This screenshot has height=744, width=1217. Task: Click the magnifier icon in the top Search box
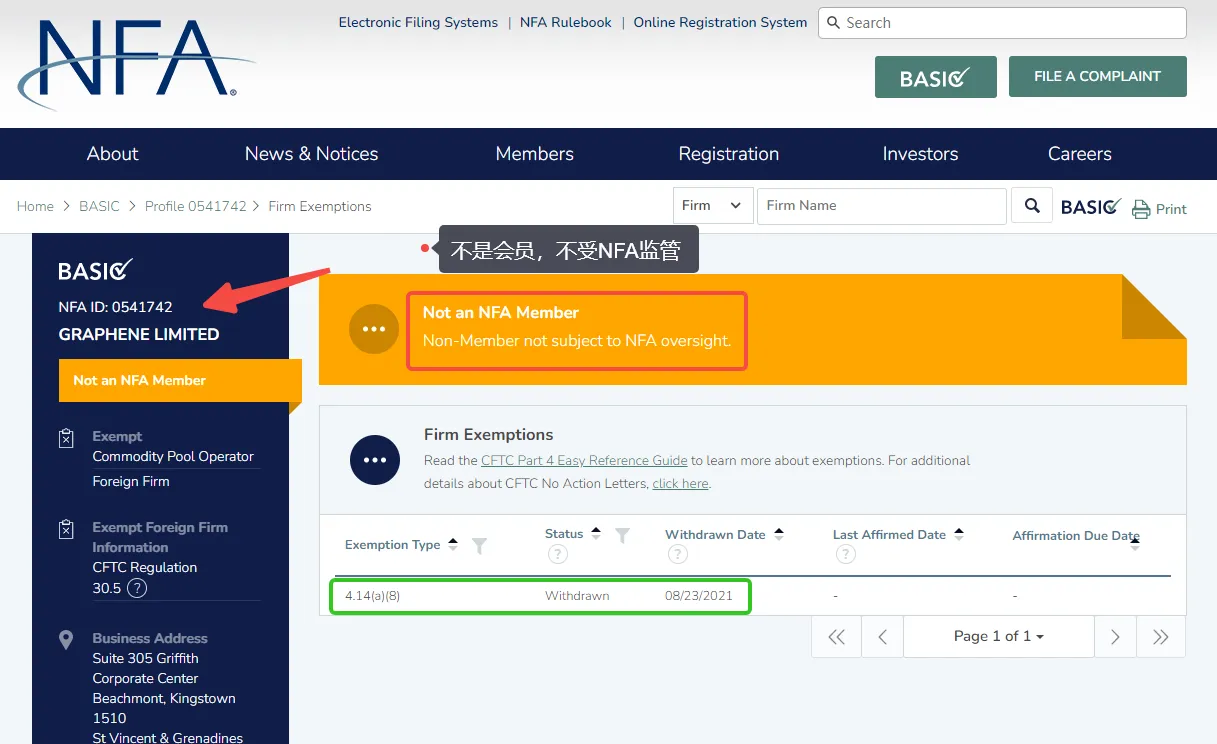coord(833,23)
